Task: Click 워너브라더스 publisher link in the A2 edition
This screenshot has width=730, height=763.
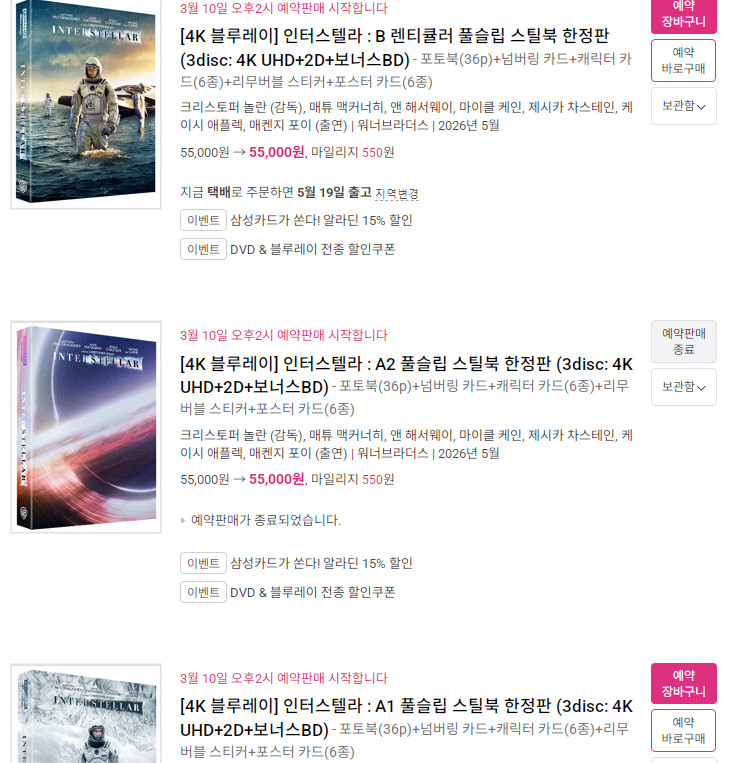Action: pyautogui.click(x=393, y=454)
